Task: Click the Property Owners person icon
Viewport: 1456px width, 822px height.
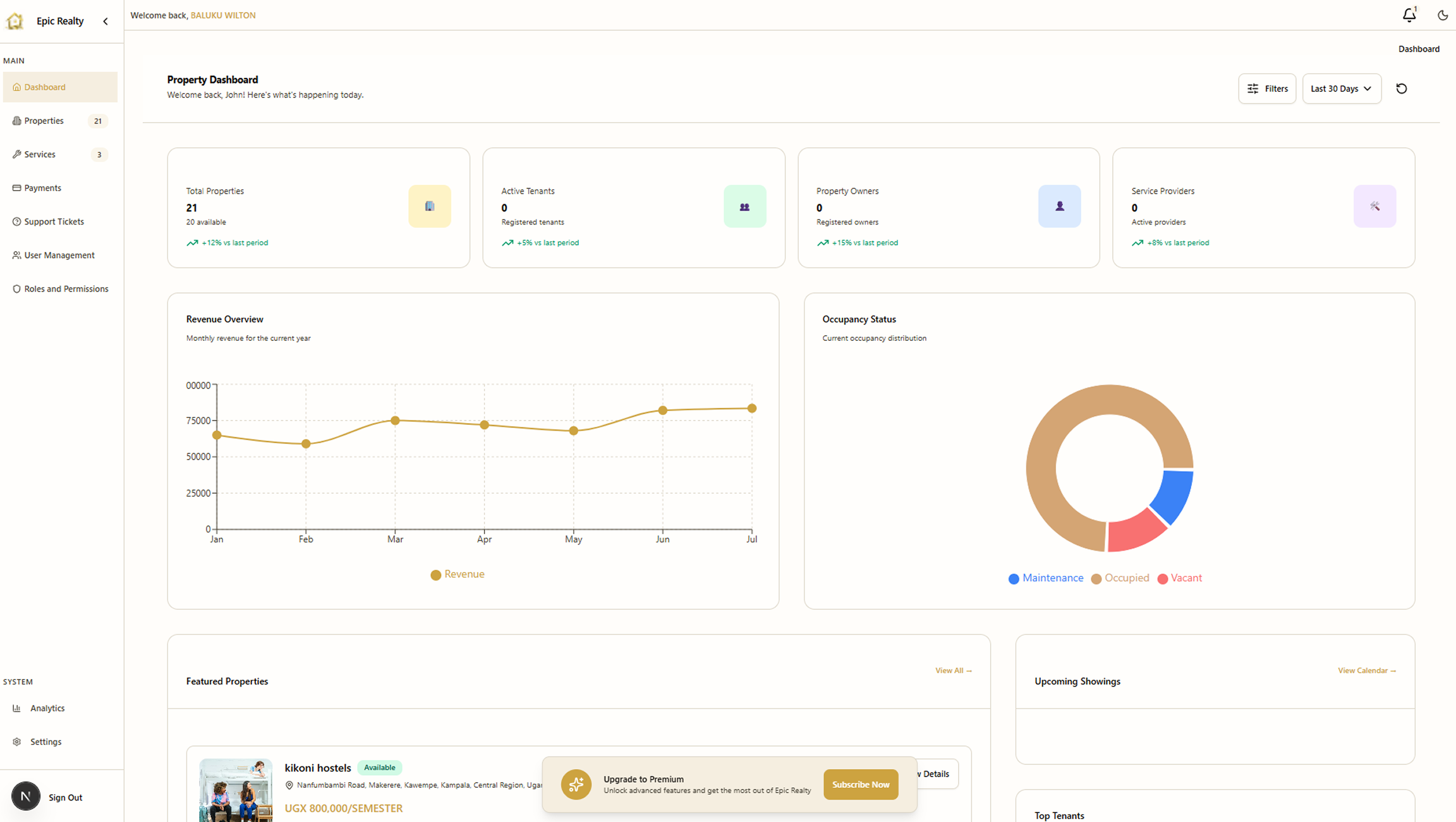Action: coord(1059,206)
